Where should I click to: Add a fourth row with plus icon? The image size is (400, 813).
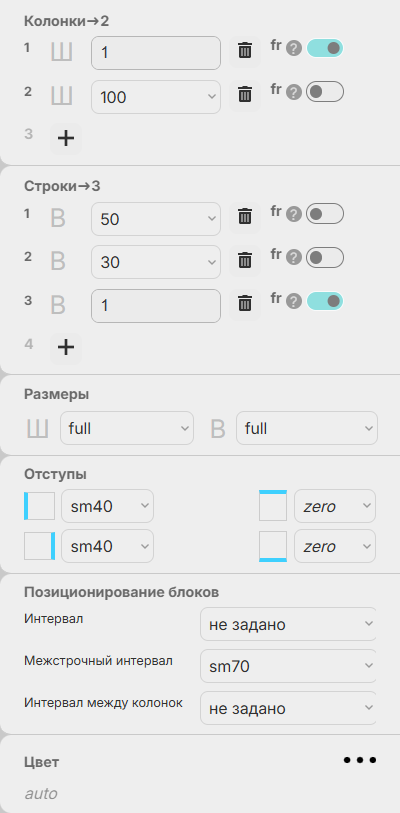point(66,347)
